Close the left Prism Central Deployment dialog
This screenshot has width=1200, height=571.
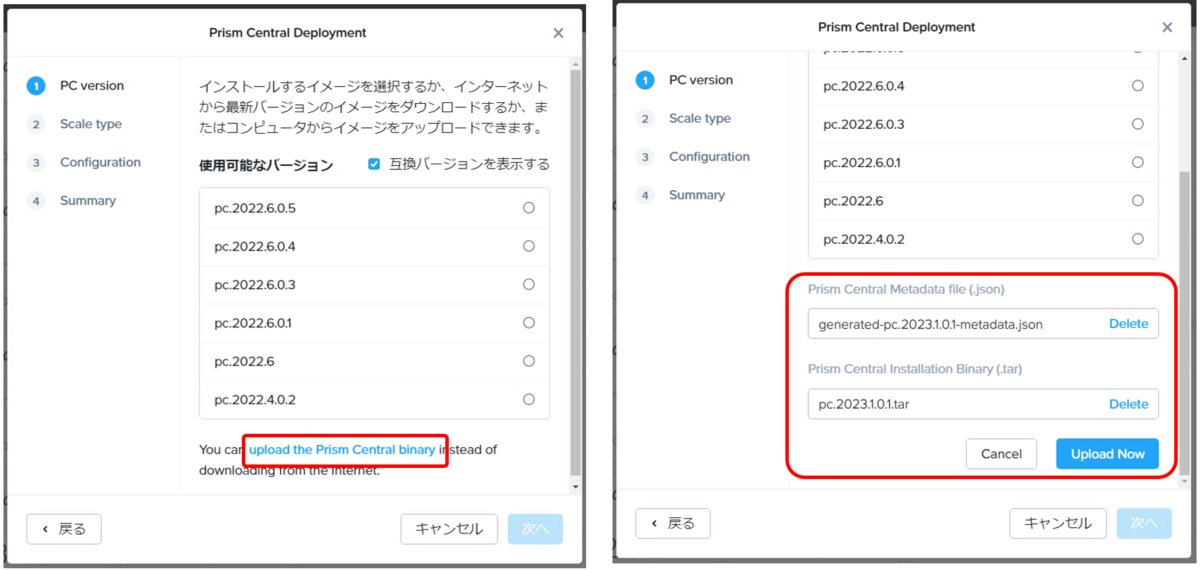tap(558, 33)
